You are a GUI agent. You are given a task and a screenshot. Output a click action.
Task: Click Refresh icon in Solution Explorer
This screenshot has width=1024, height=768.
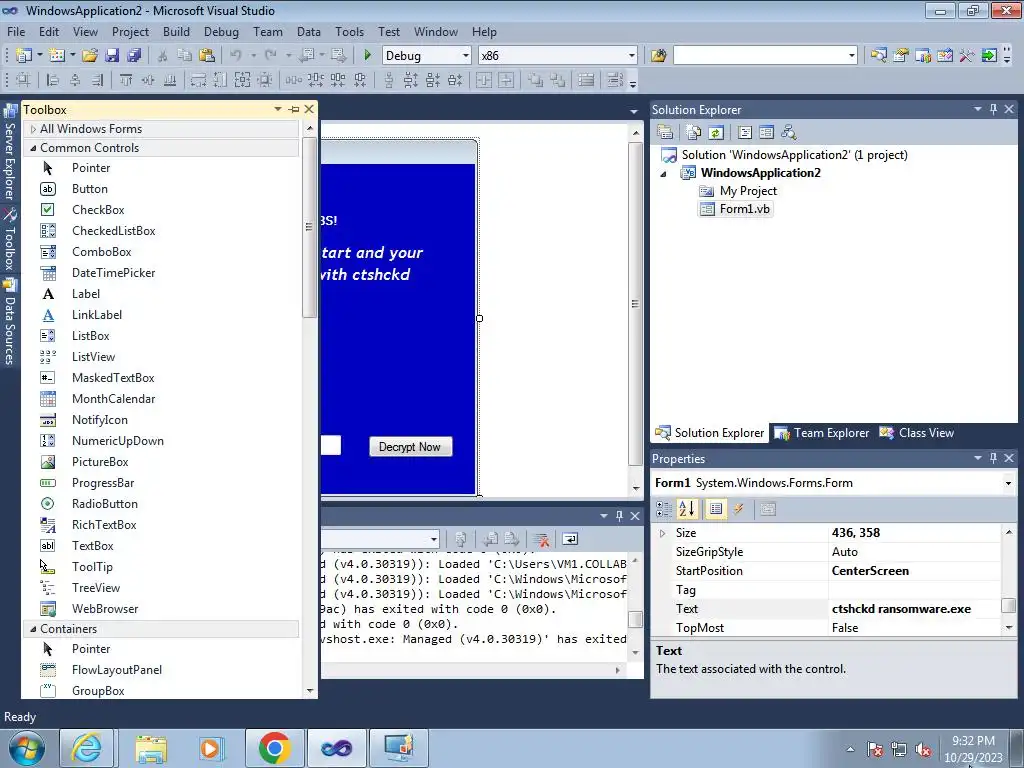click(716, 133)
